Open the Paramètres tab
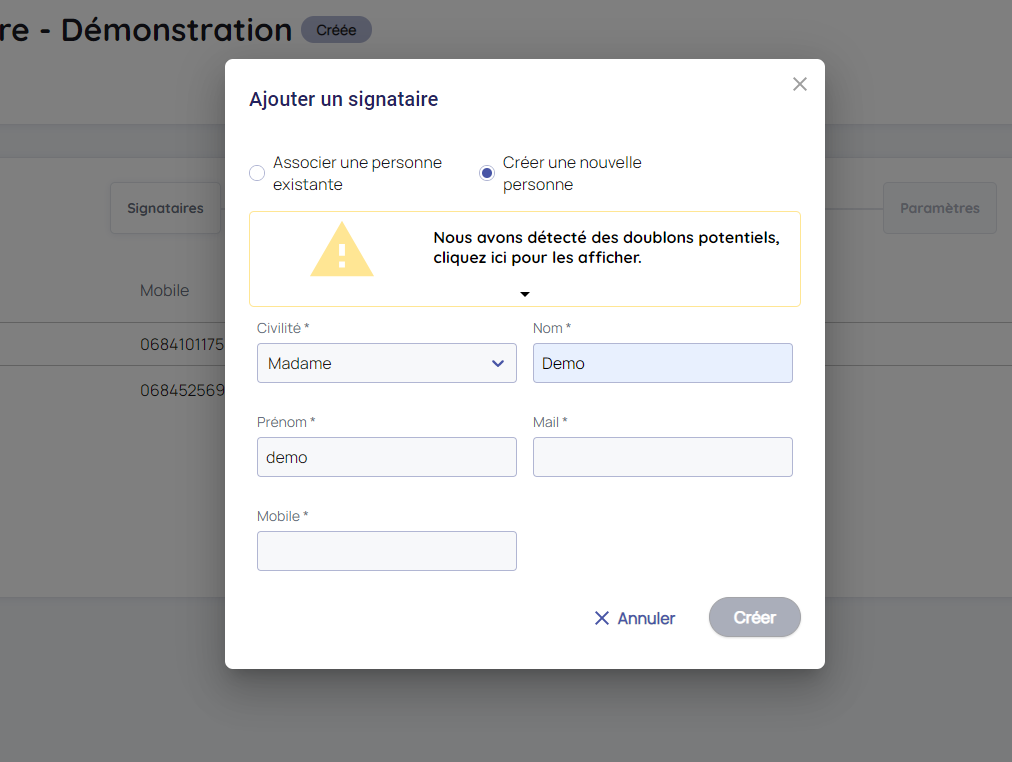 click(939, 208)
